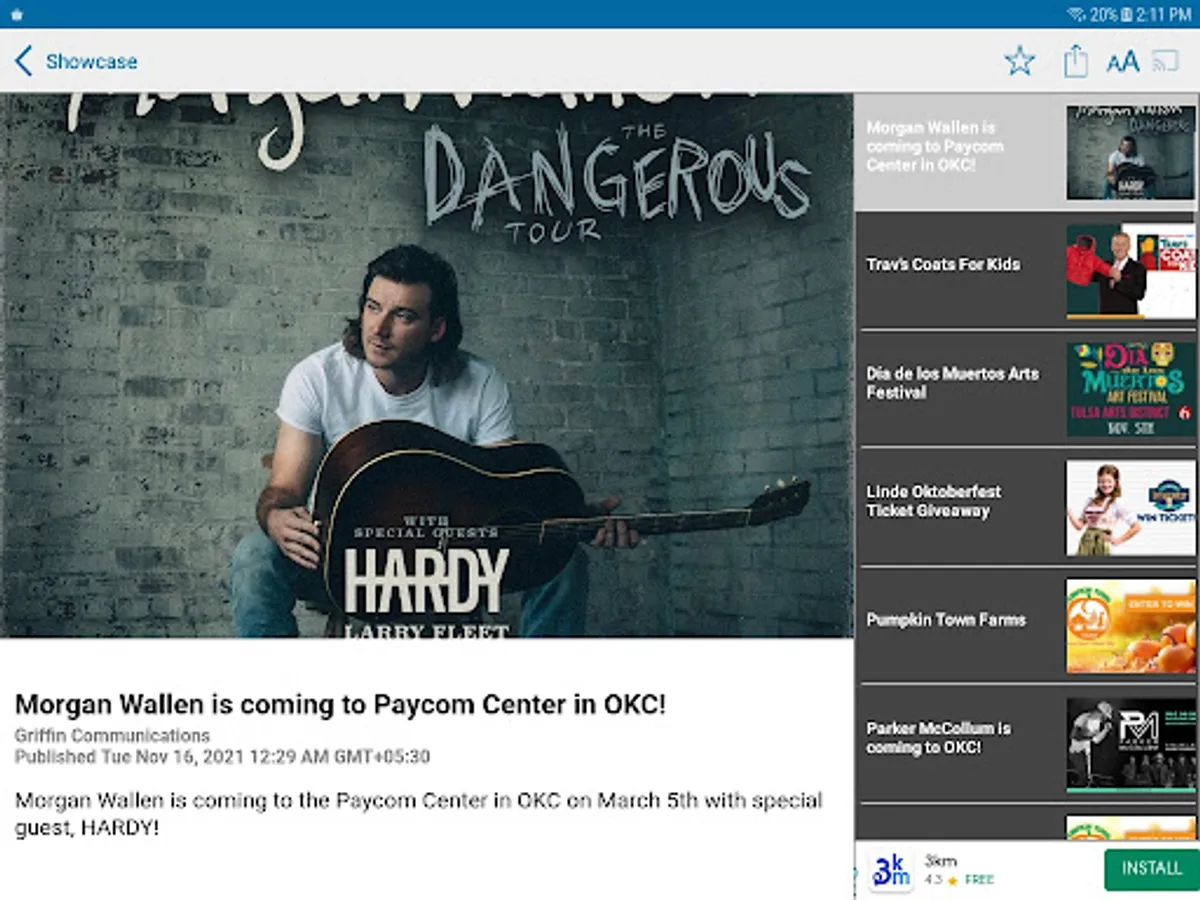Tap the Dangerous Tour hero image

427,365
